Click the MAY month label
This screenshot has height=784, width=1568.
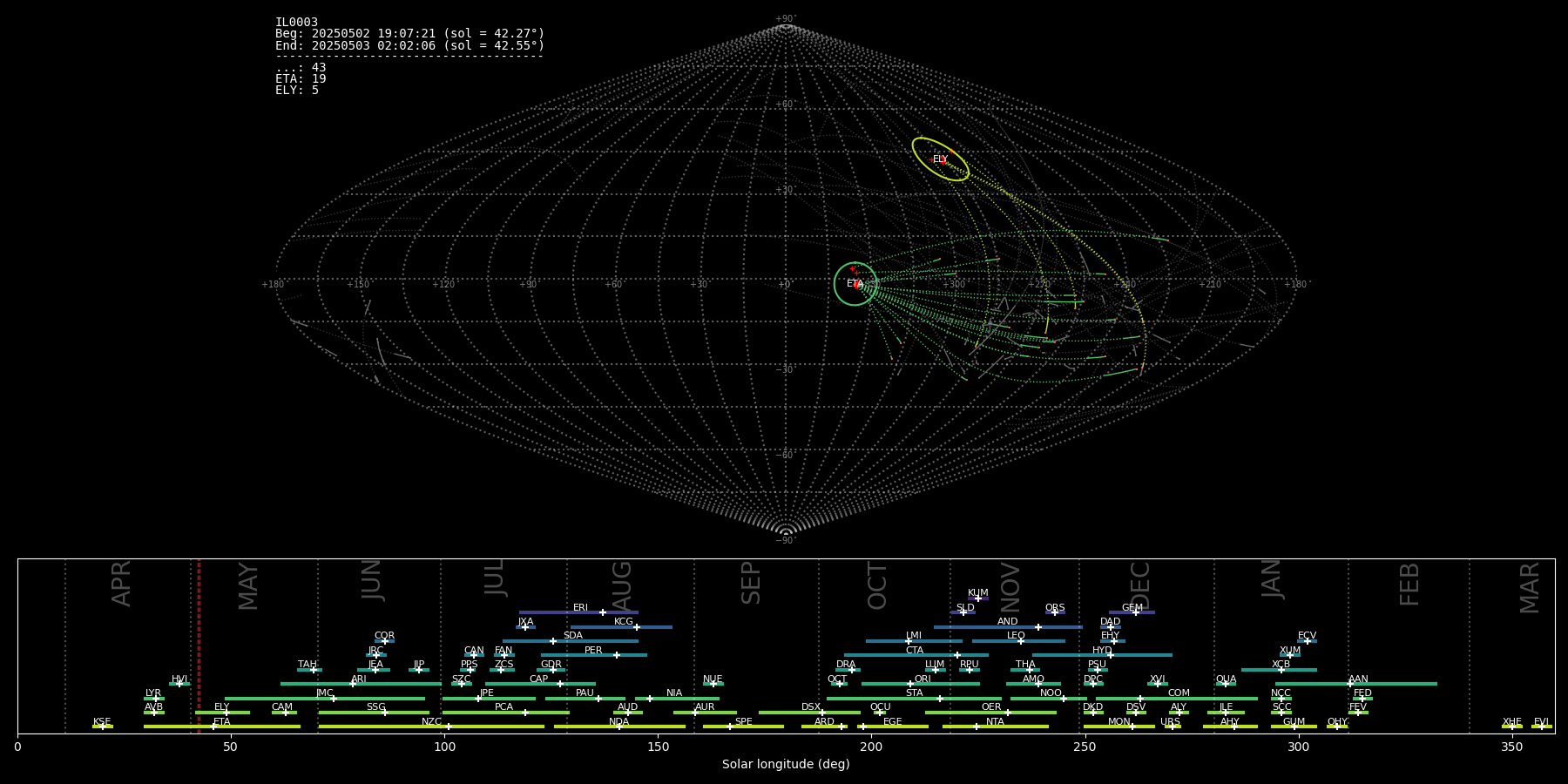pyautogui.click(x=248, y=586)
